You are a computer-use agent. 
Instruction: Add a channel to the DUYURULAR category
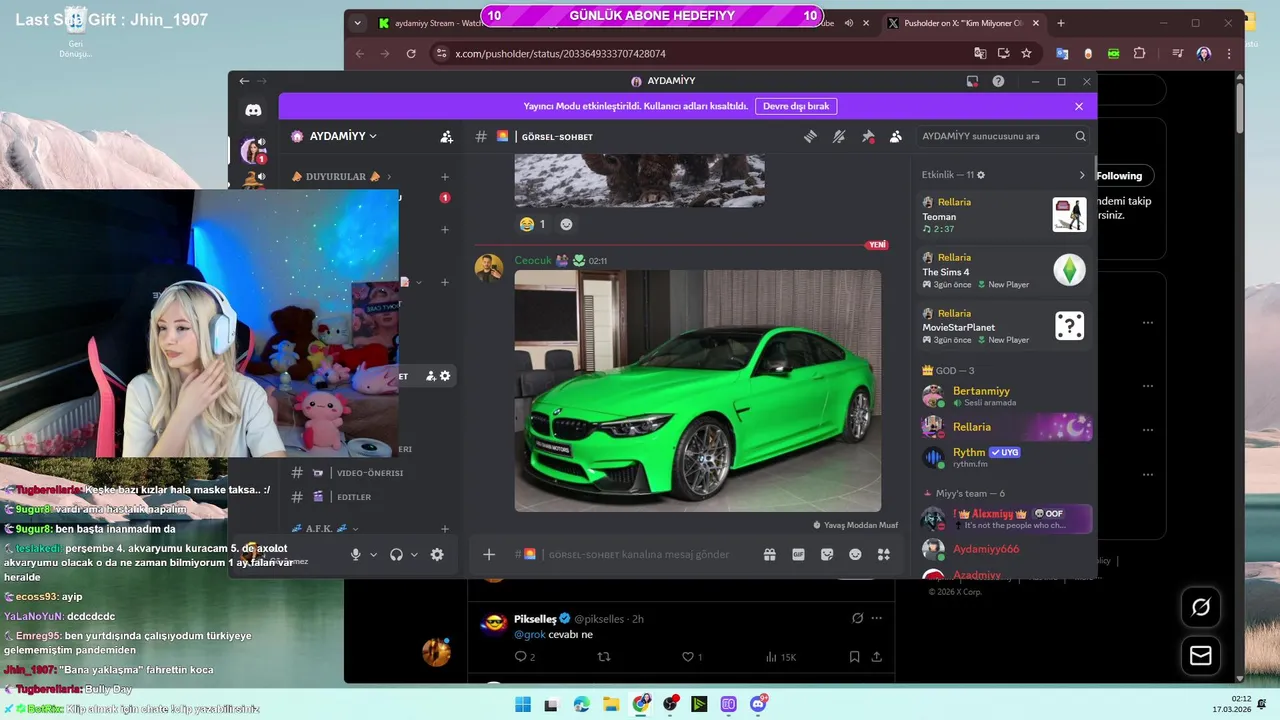click(445, 177)
